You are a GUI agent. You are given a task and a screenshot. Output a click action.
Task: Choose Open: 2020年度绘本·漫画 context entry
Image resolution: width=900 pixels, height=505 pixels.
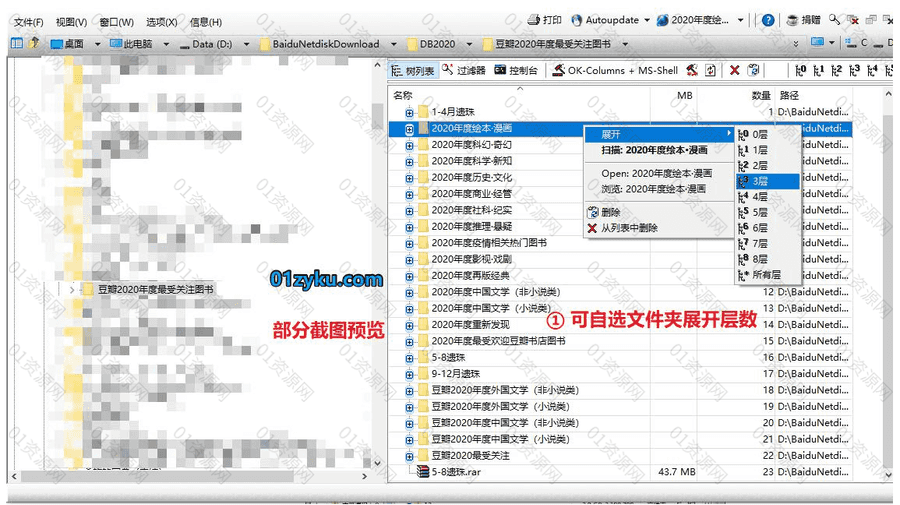point(659,173)
